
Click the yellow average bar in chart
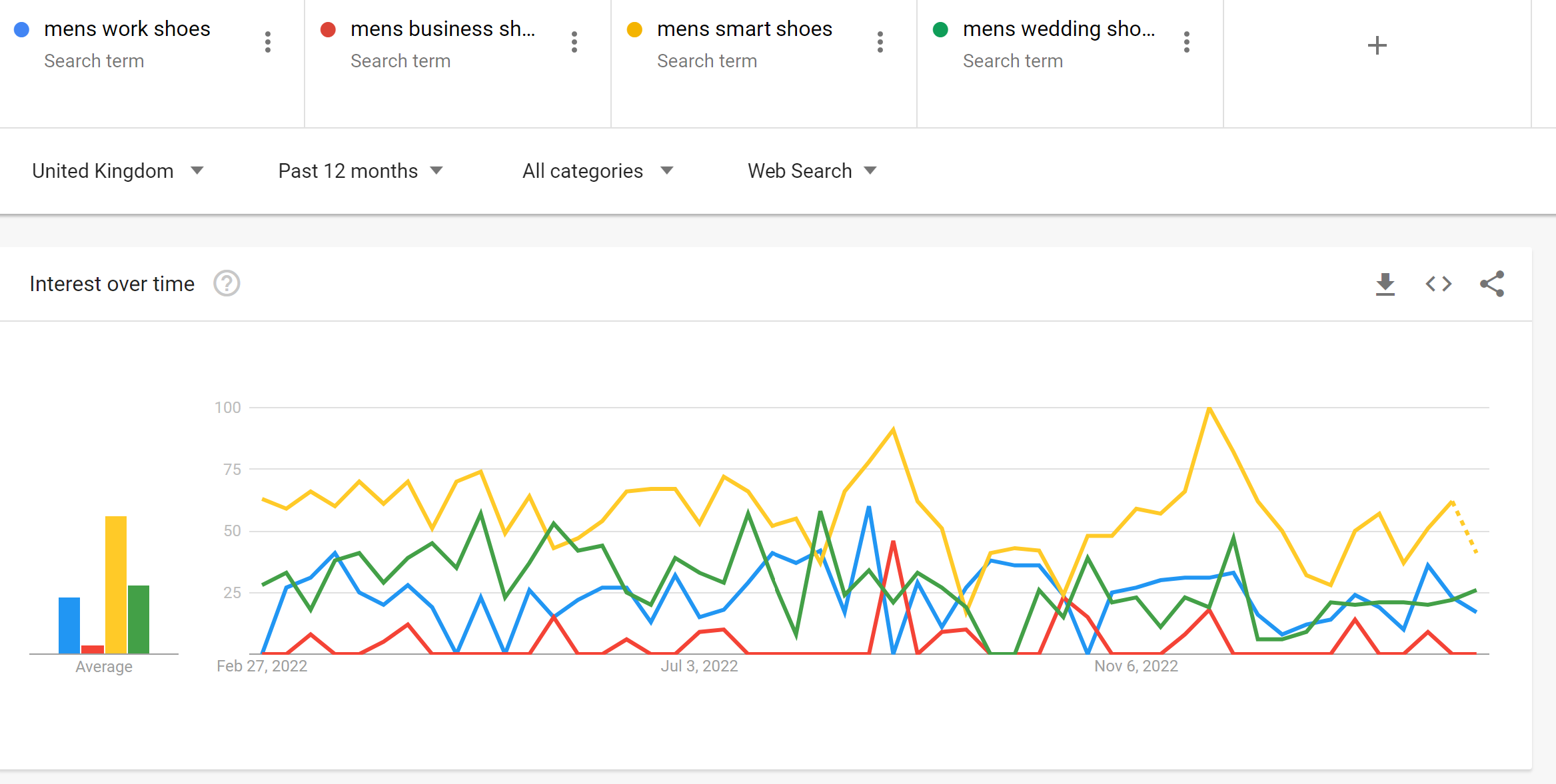[x=115, y=584]
